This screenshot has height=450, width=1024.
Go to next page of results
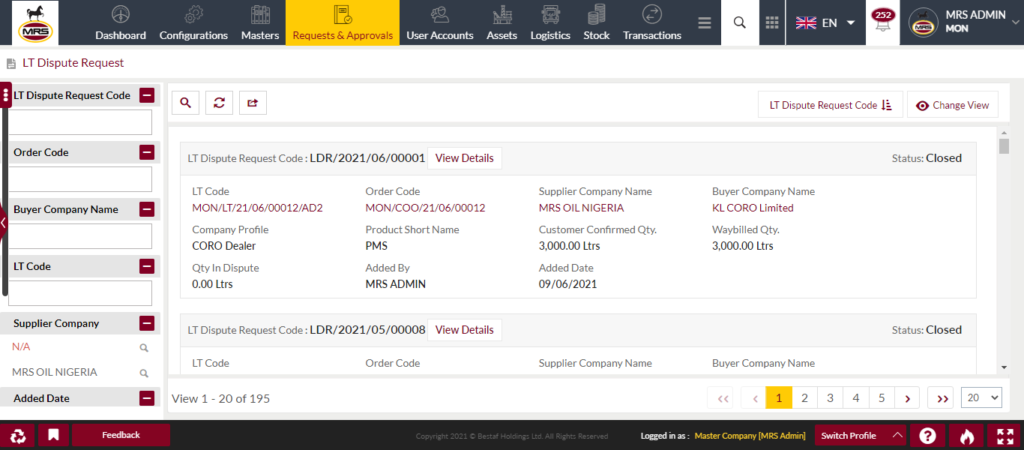tap(907, 398)
